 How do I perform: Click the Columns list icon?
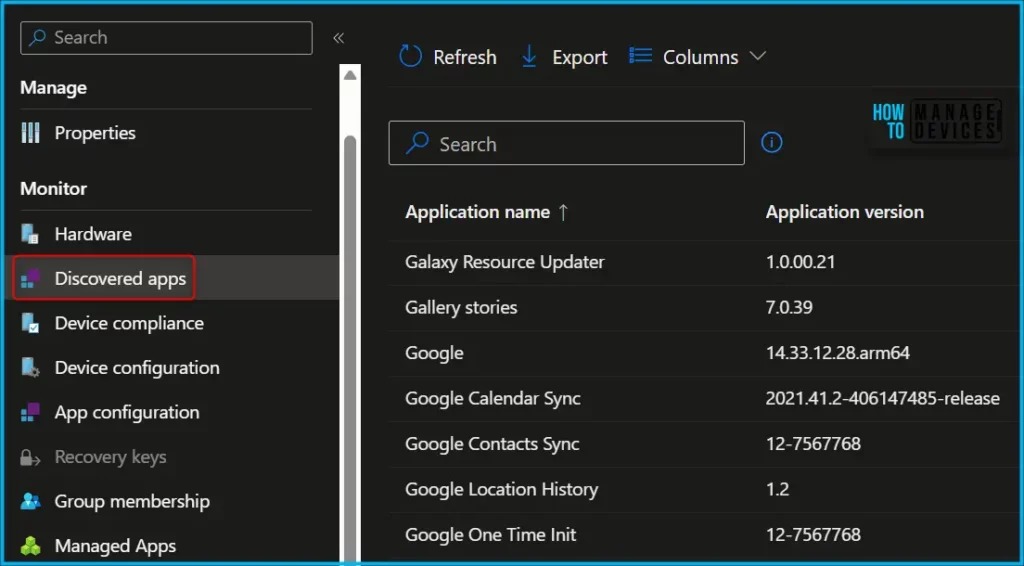click(x=640, y=56)
